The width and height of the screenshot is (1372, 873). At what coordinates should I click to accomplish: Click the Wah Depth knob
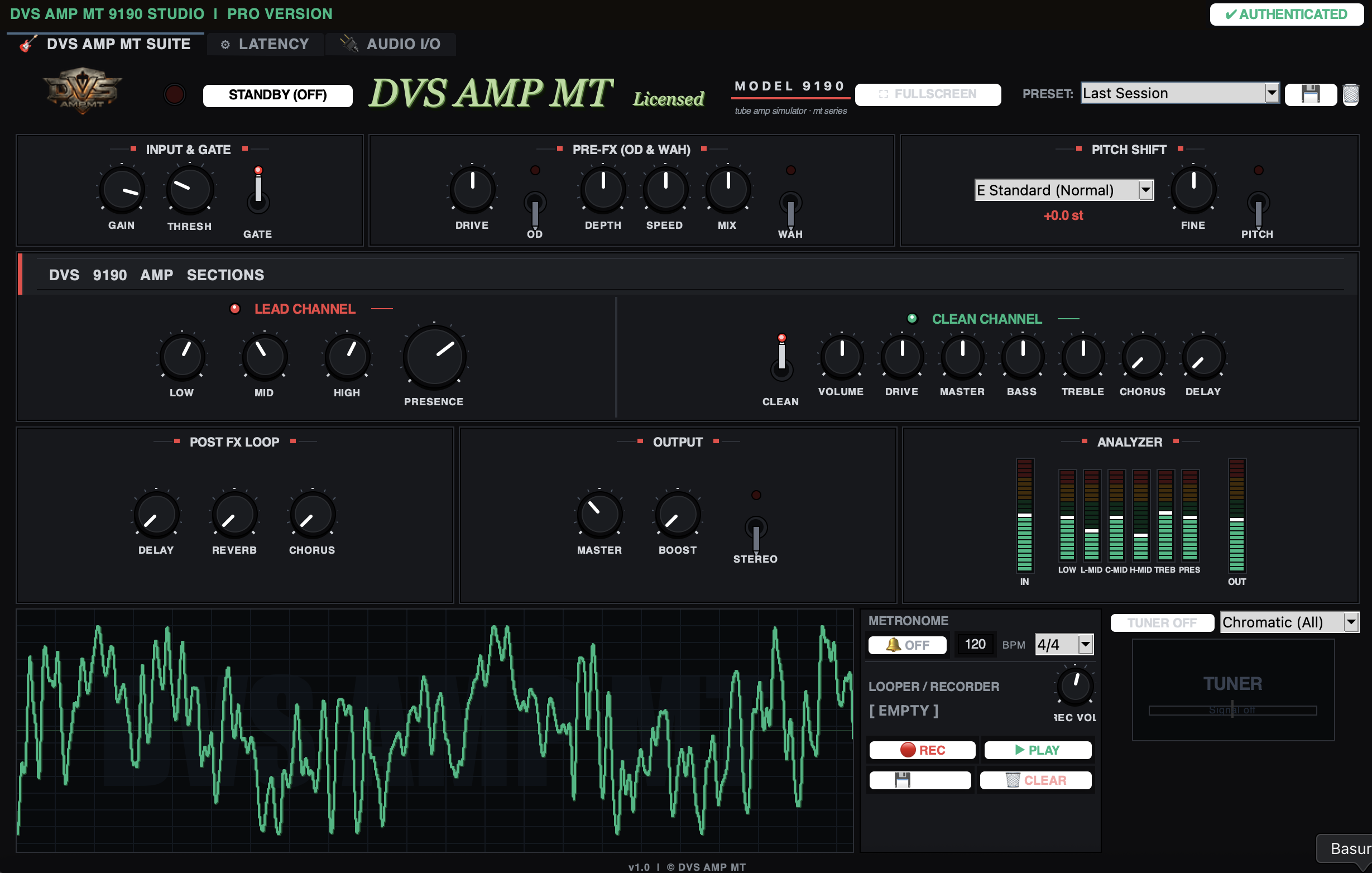point(603,189)
